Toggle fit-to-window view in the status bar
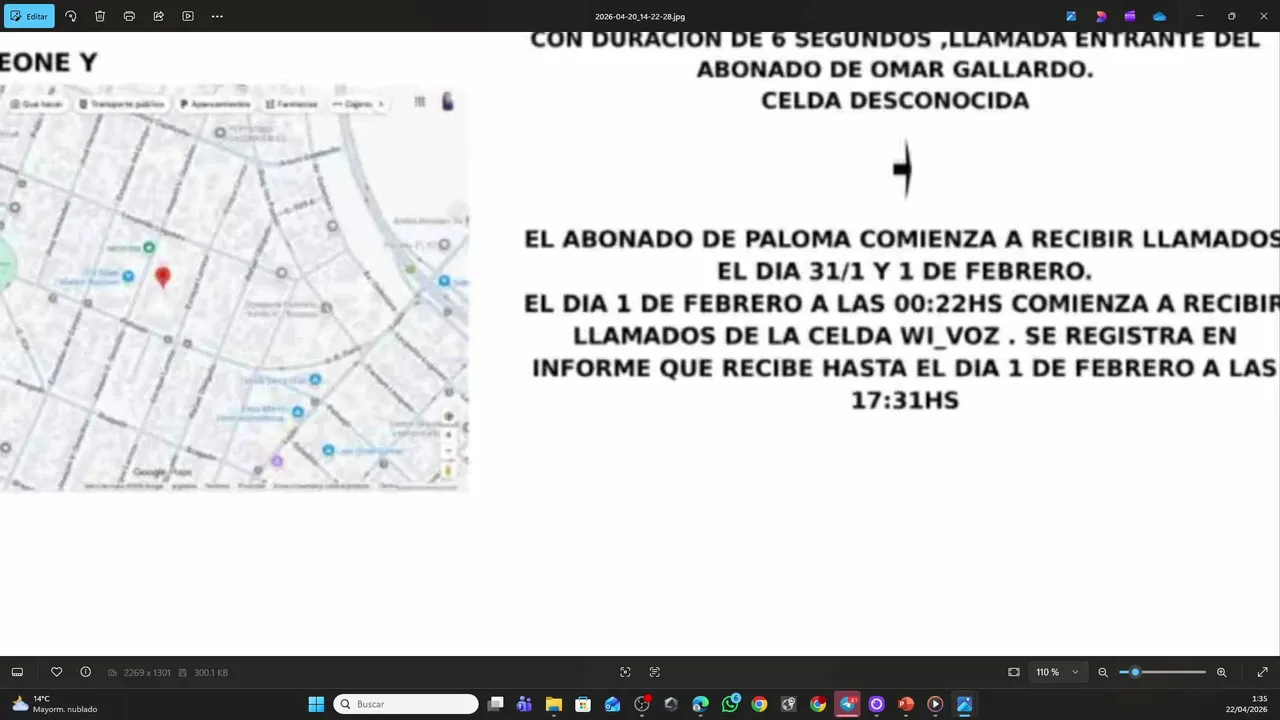Screen dimensions: 1280x720 coord(1014,672)
